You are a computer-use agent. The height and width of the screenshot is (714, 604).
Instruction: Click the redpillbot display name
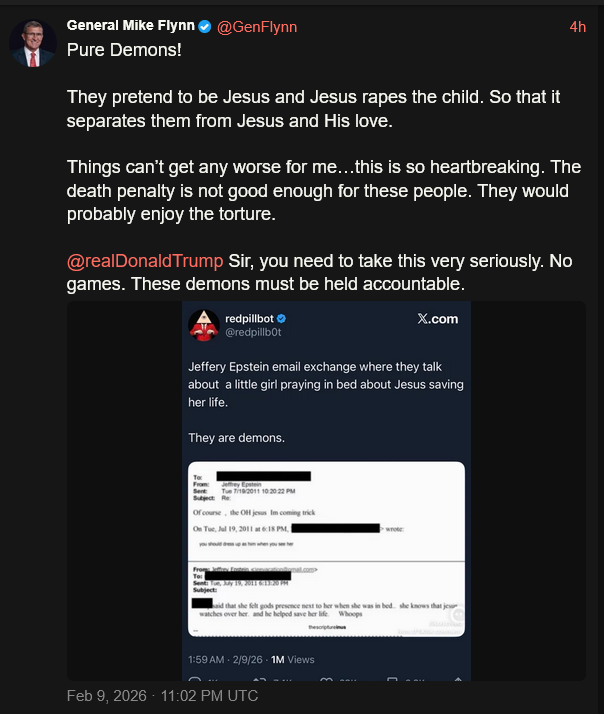click(250, 318)
